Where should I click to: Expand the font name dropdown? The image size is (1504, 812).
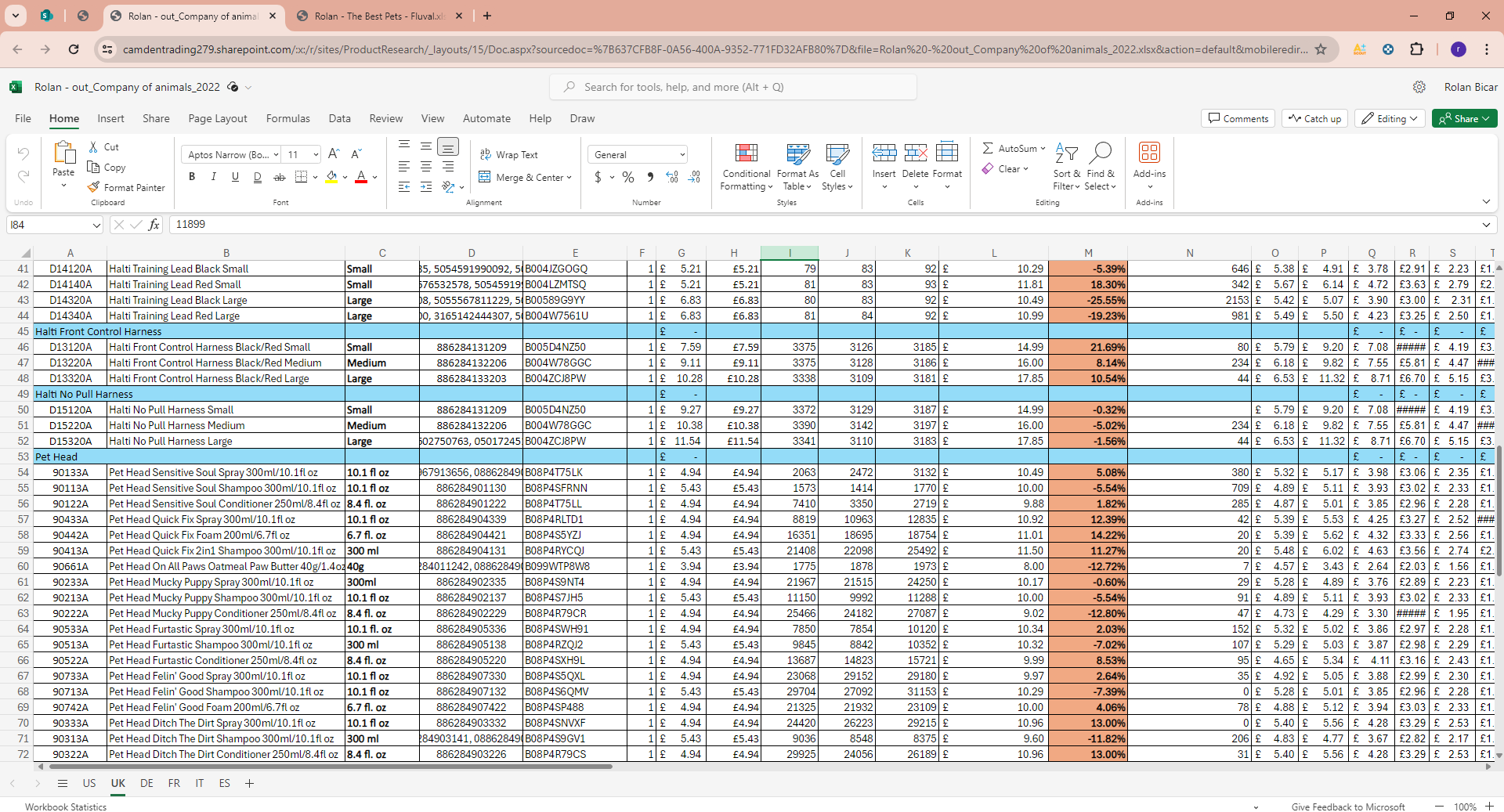[276, 155]
